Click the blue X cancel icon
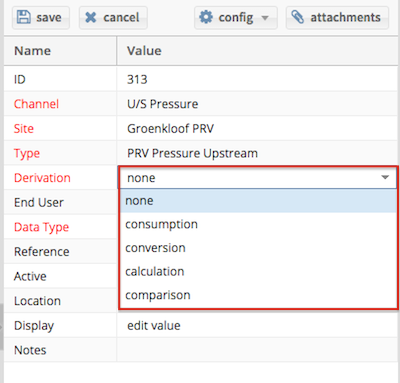This screenshot has width=400, height=383. pos(91,17)
